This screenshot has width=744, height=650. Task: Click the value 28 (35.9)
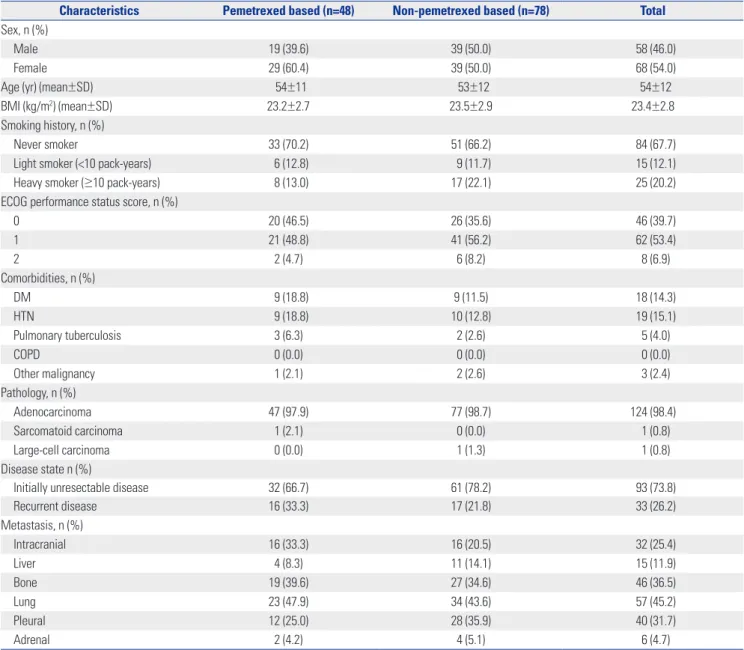pos(471,621)
